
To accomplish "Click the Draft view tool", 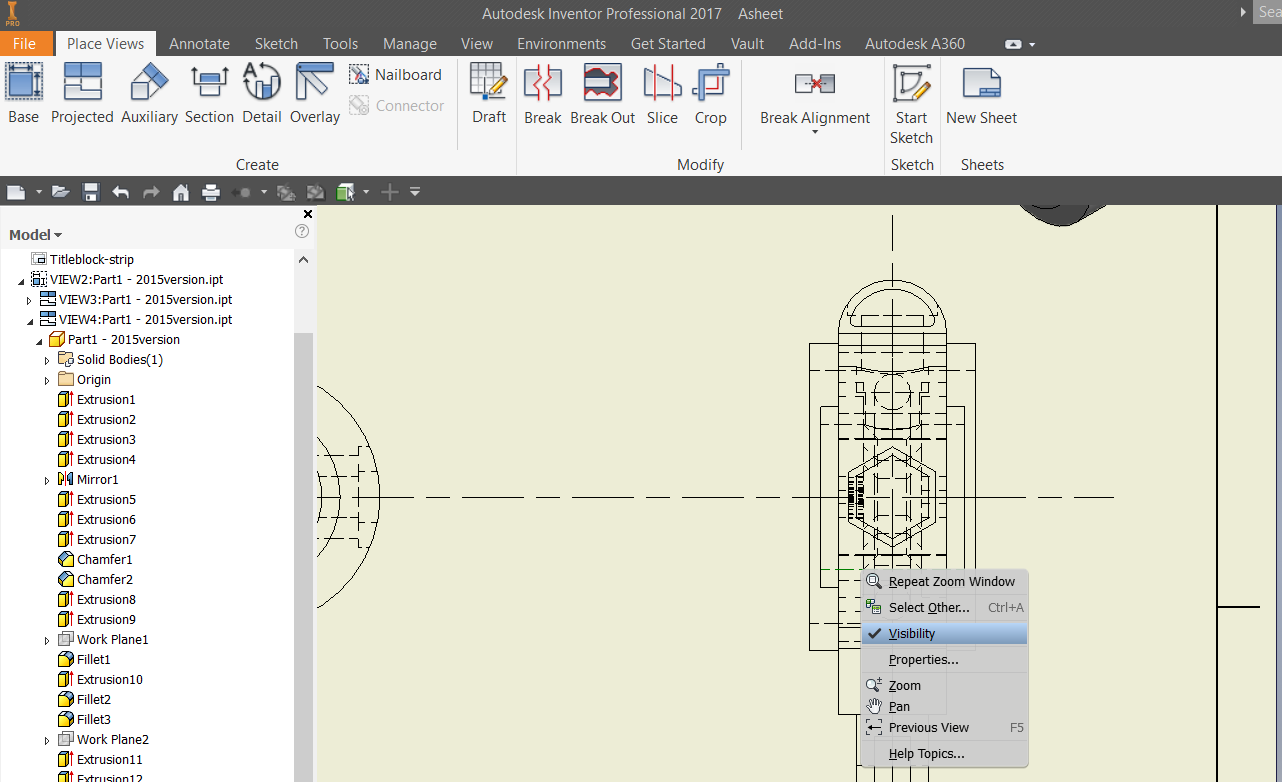I will pyautogui.click(x=489, y=94).
